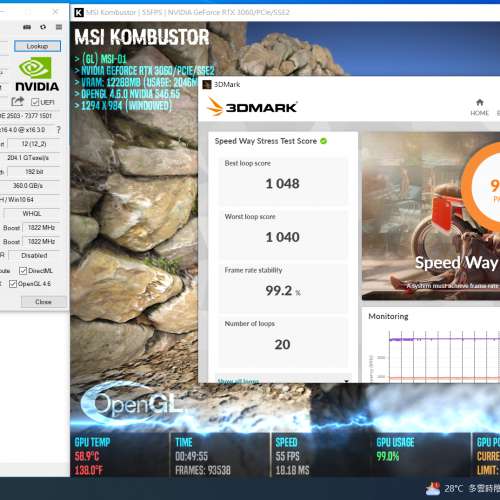Click GPU-Z refresh icon
500x500 pixels.
point(43,27)
